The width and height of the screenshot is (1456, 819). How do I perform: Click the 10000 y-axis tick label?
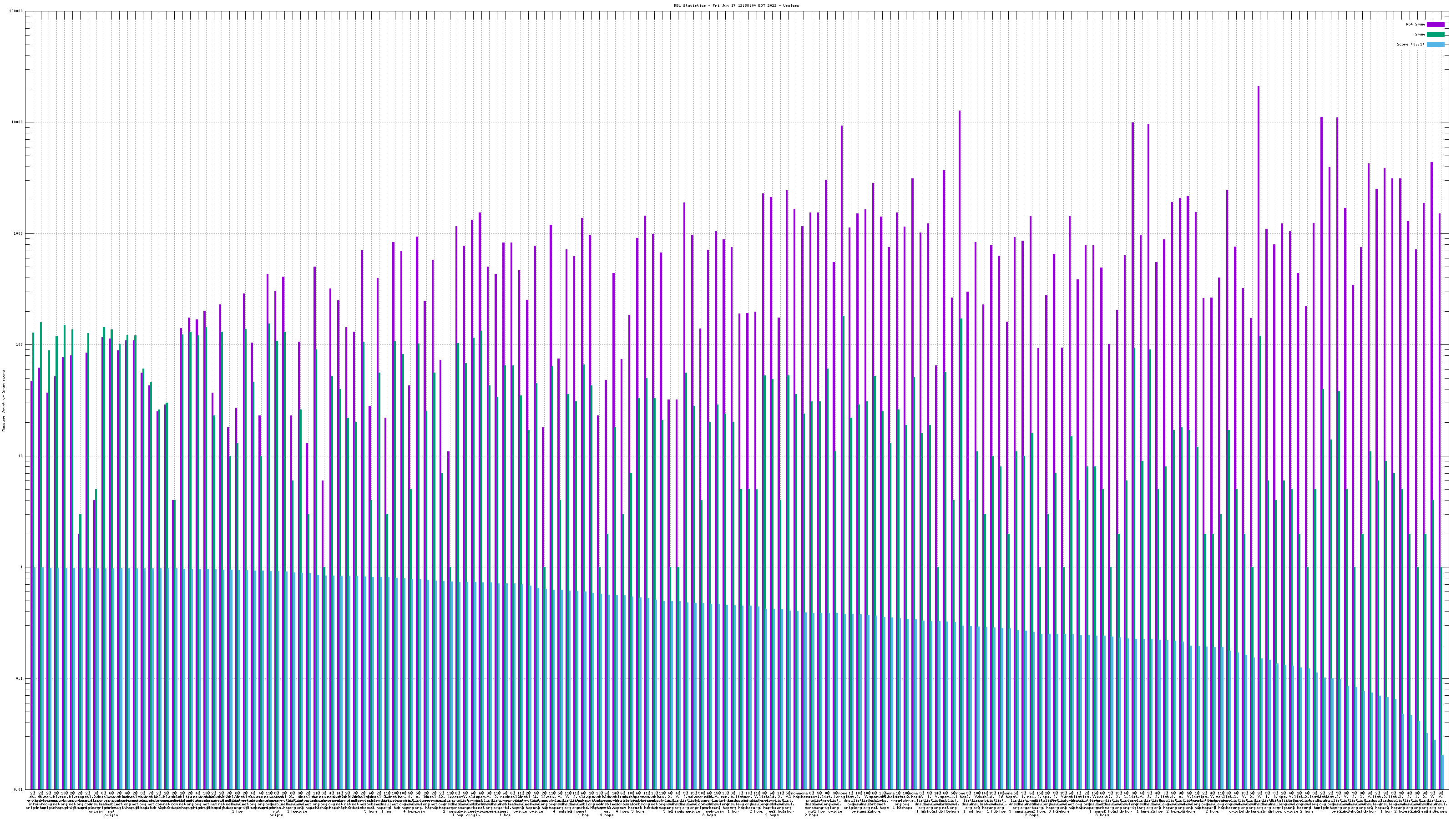point(17,123)
